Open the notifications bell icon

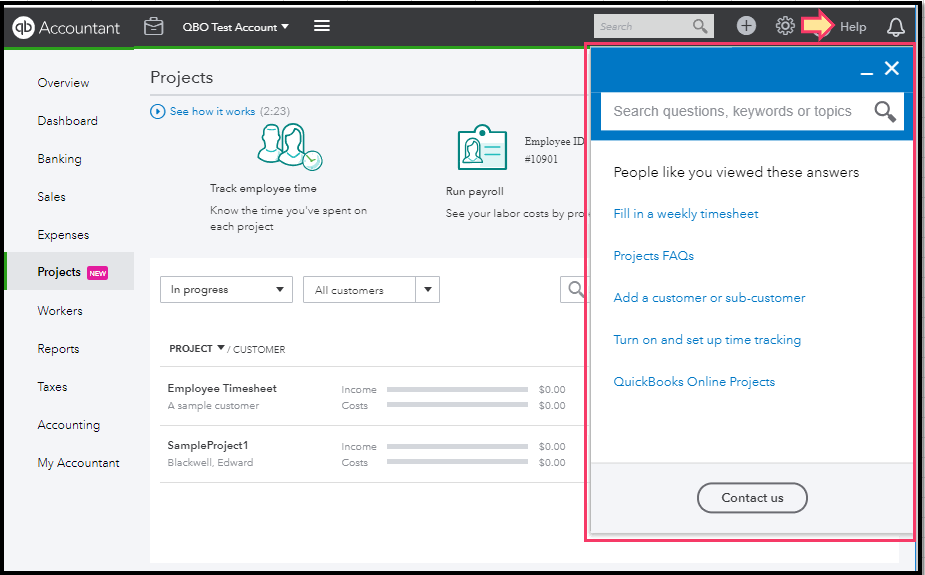(896, 27)
